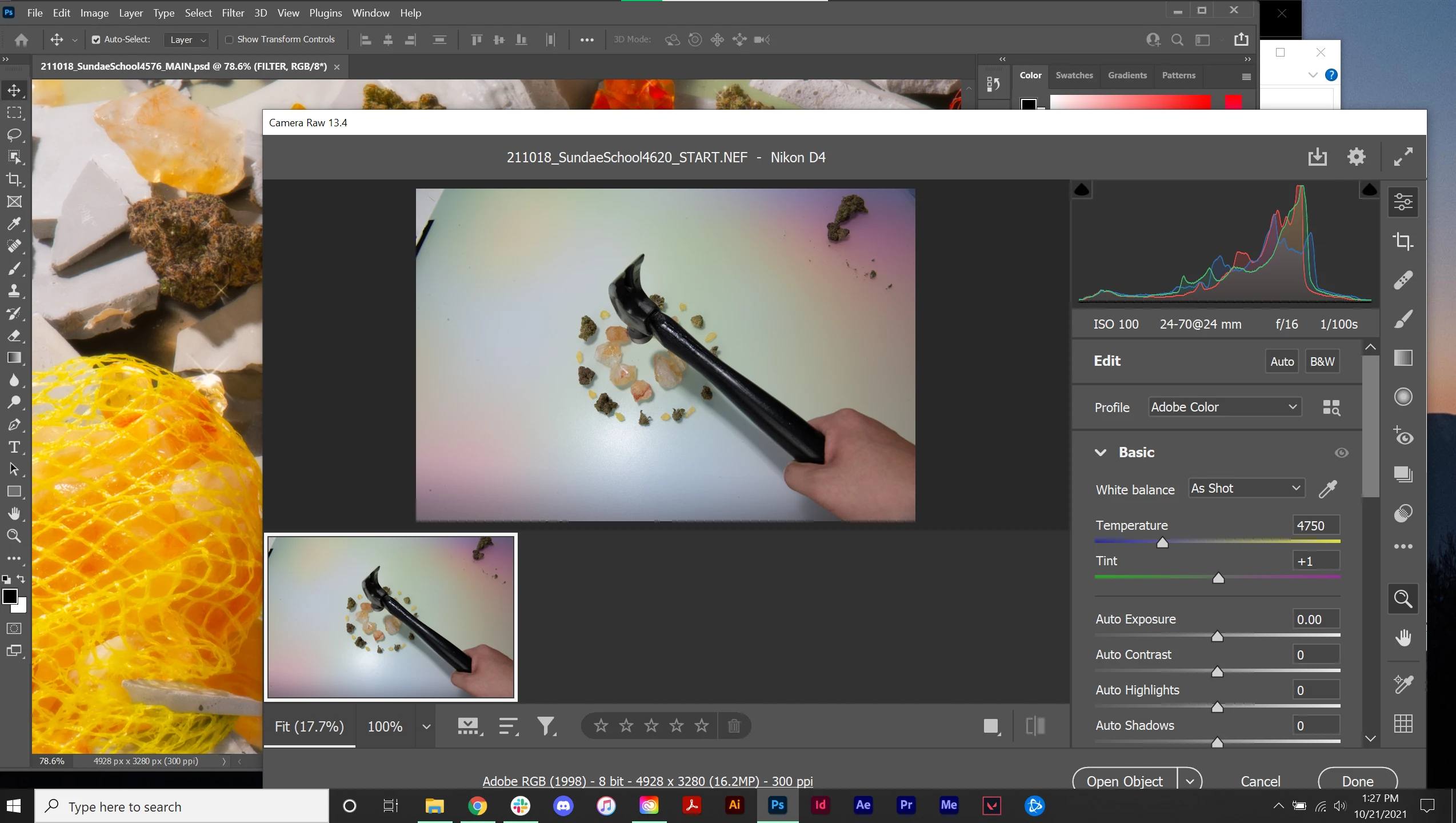Image resolution: width=1456 pixels, height=823 pixels.
Task: Select the Crop tool in Camera Raw
Action: (1403, 241)
